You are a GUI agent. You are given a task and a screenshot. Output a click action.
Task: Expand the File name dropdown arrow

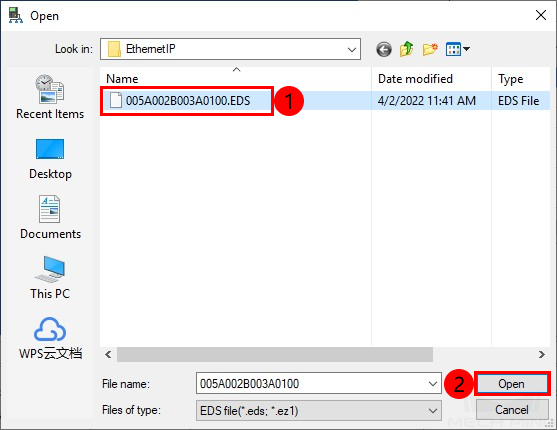[x=432, y=383]
